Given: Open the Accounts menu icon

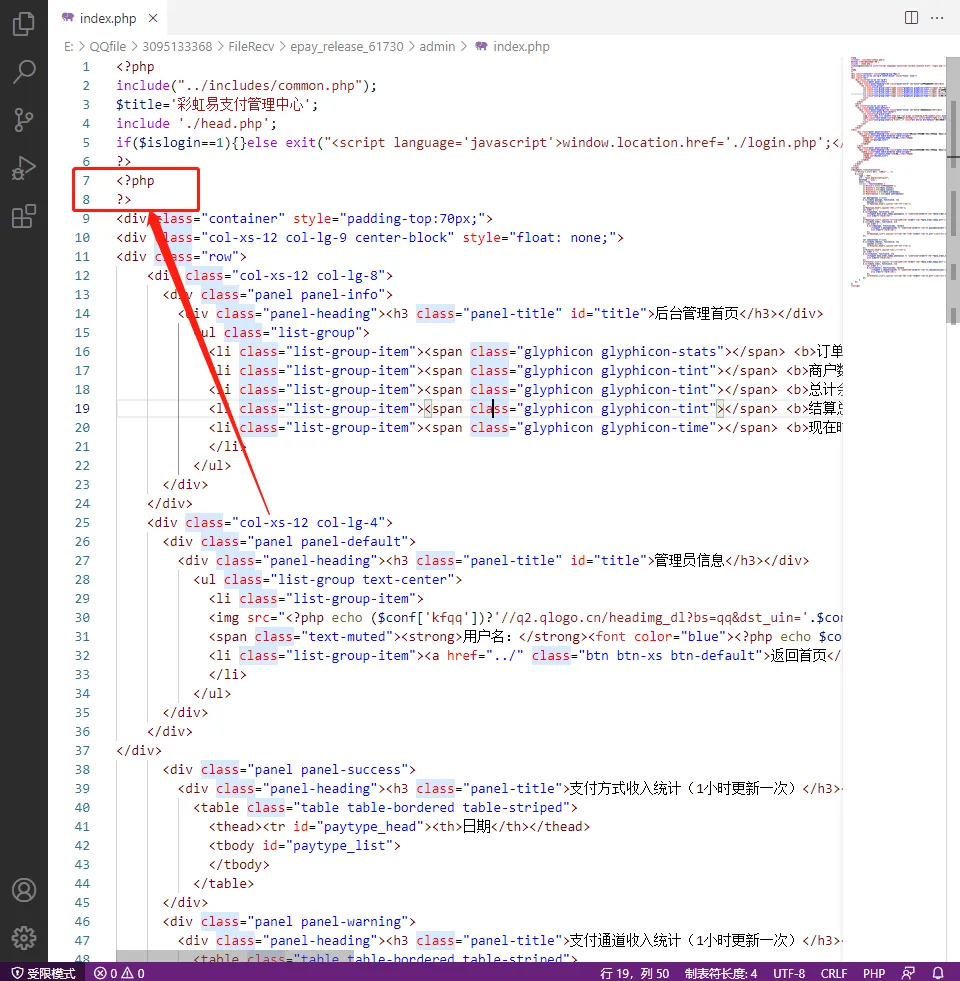Looking at the screenshot, I should tap(24, 890).
